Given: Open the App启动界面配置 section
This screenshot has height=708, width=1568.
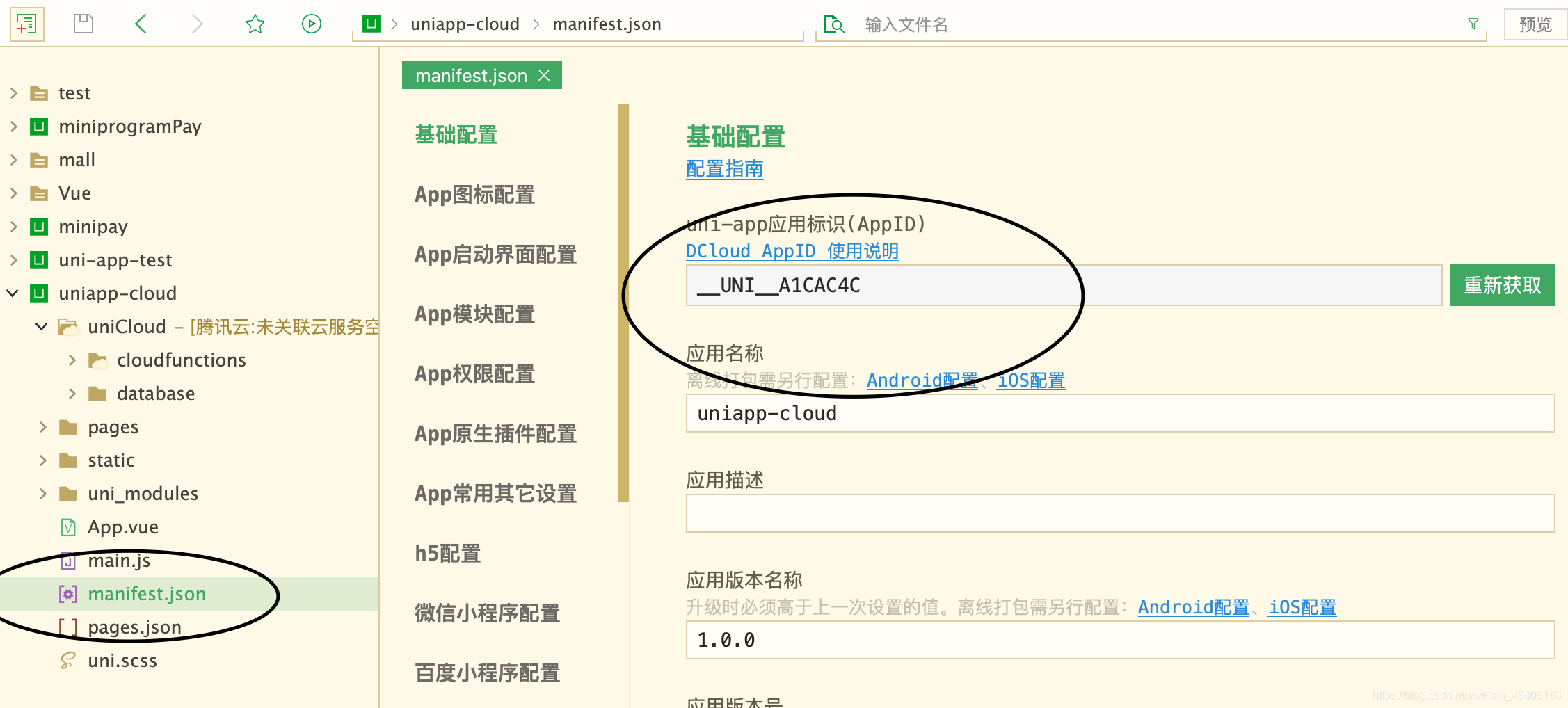Looking at the screenshot, I should (x=496, y=255).
